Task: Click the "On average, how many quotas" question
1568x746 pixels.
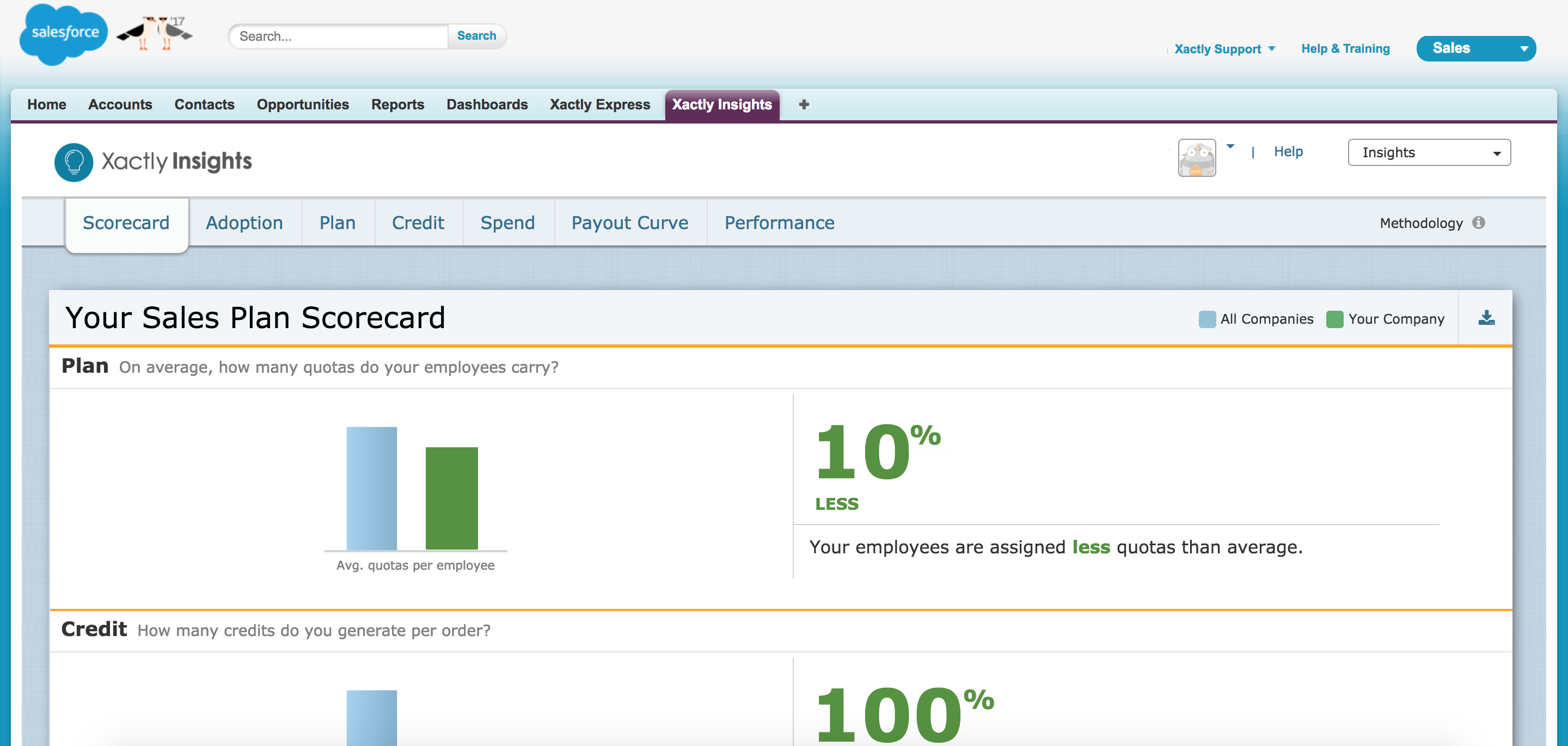Action: click(339, 367)
